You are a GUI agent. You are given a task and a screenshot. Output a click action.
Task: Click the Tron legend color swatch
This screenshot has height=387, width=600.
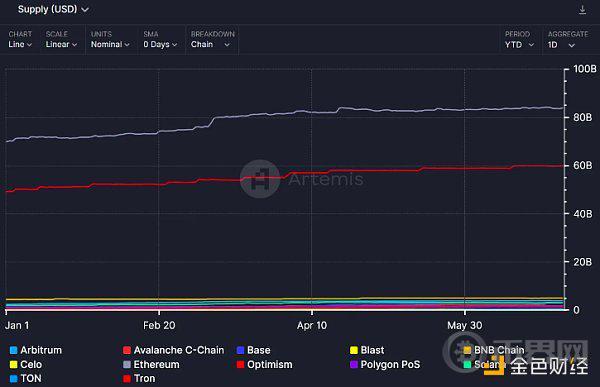(x=127, y=379)
